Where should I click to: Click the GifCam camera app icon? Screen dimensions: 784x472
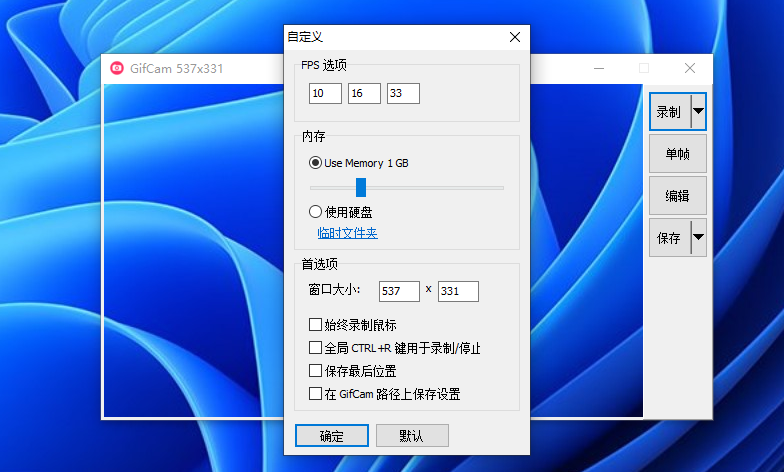117,68
